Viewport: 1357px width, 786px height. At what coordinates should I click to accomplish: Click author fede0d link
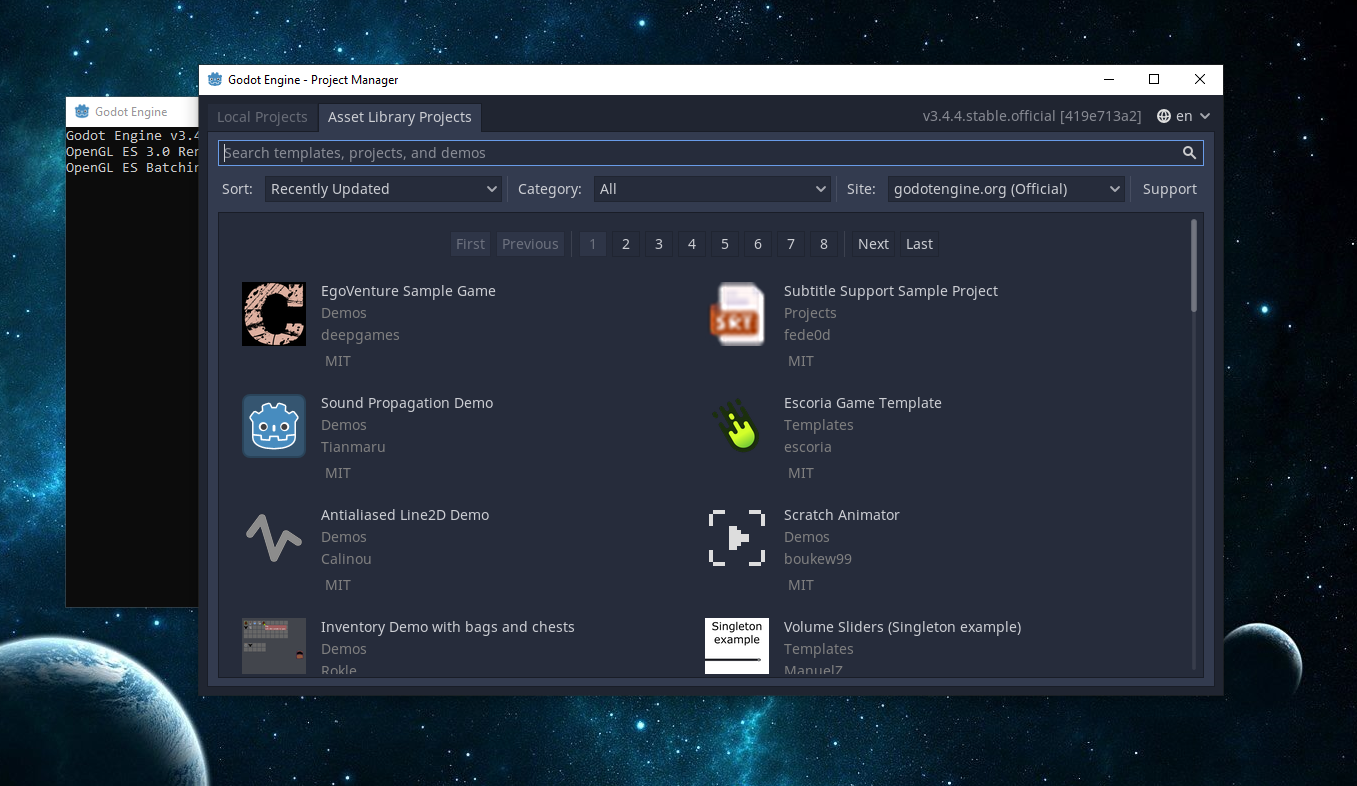(x=807, y=335)
